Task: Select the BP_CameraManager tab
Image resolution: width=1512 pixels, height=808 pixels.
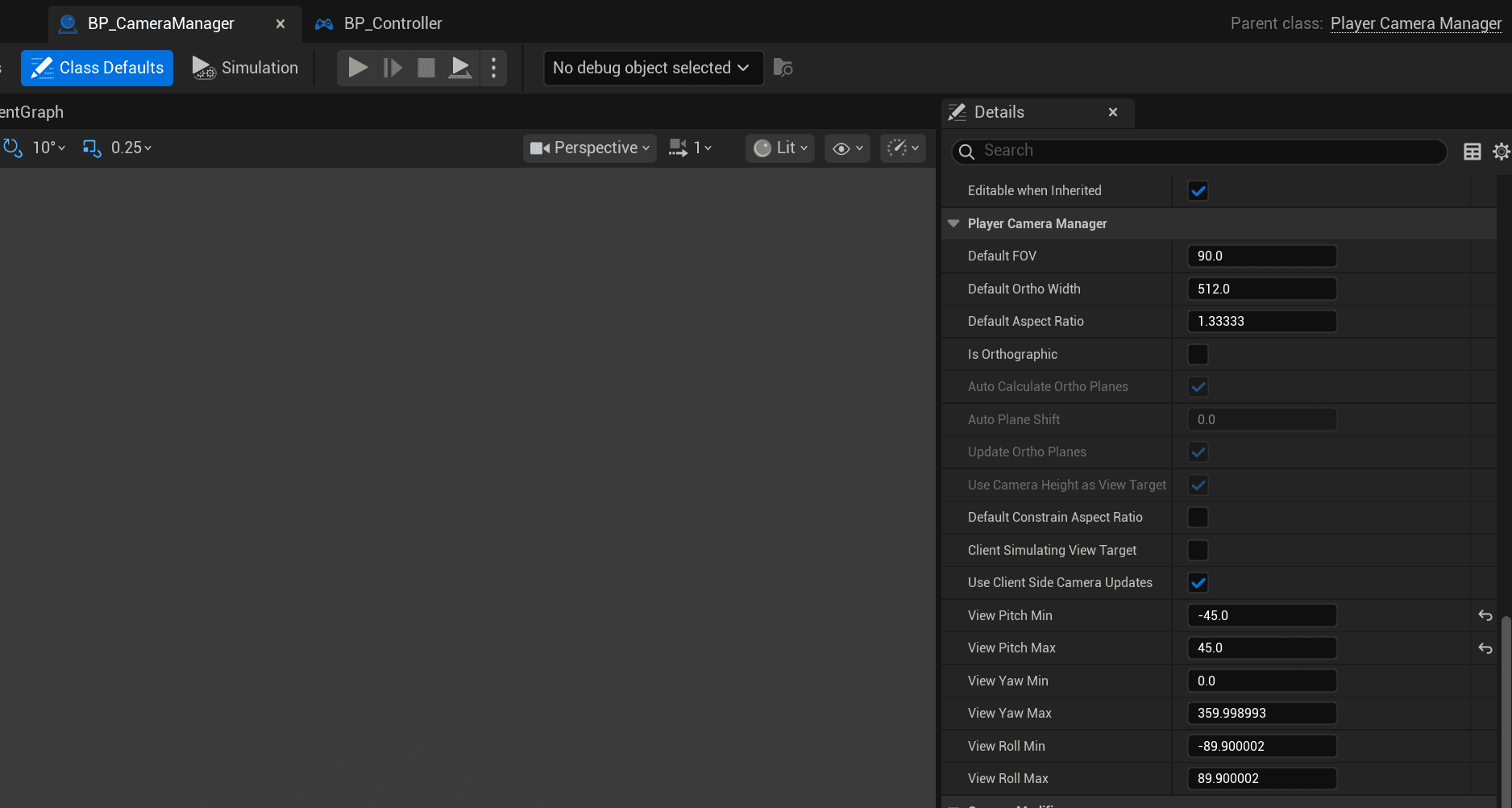Action: (160, 23)
